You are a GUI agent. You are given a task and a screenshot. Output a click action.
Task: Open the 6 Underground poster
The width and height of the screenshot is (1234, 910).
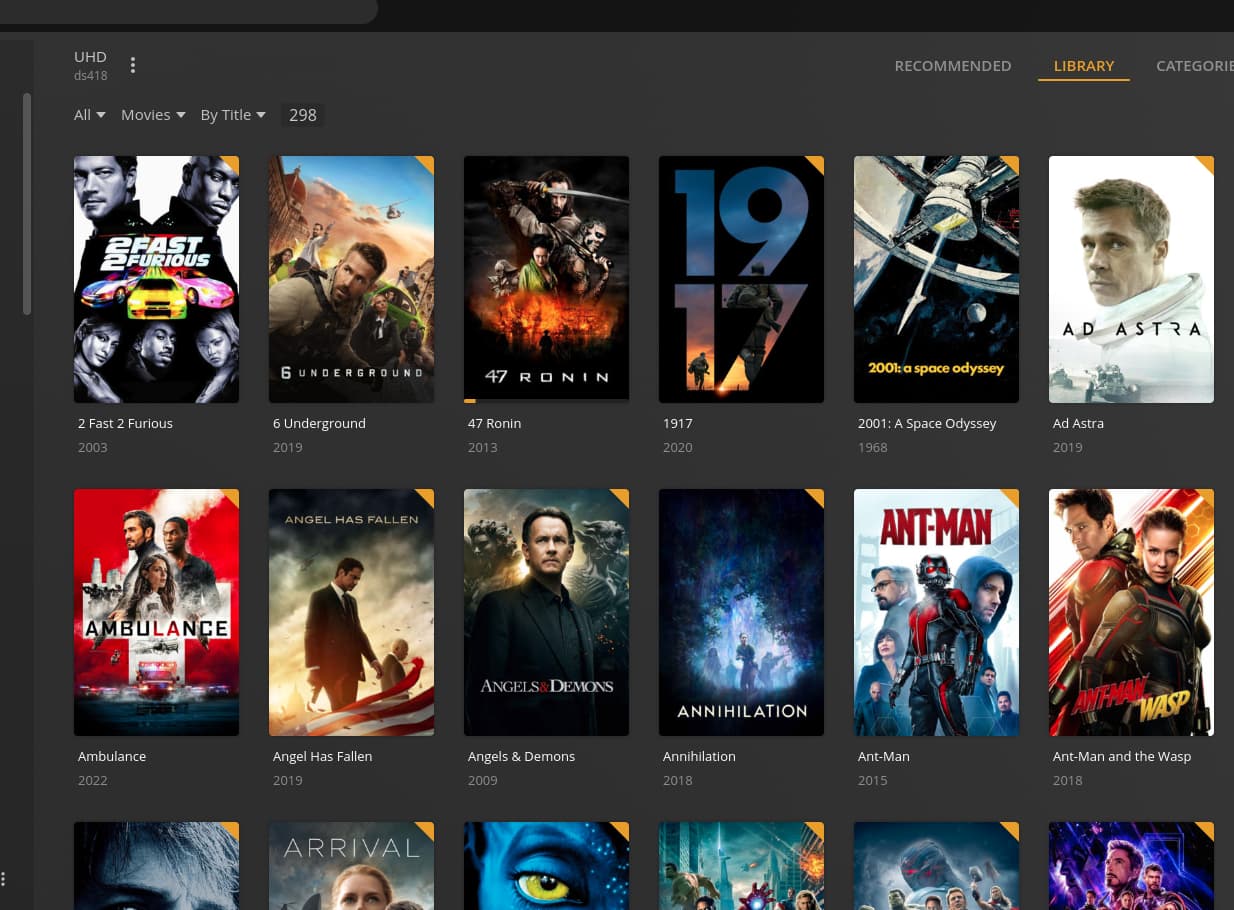351,279
